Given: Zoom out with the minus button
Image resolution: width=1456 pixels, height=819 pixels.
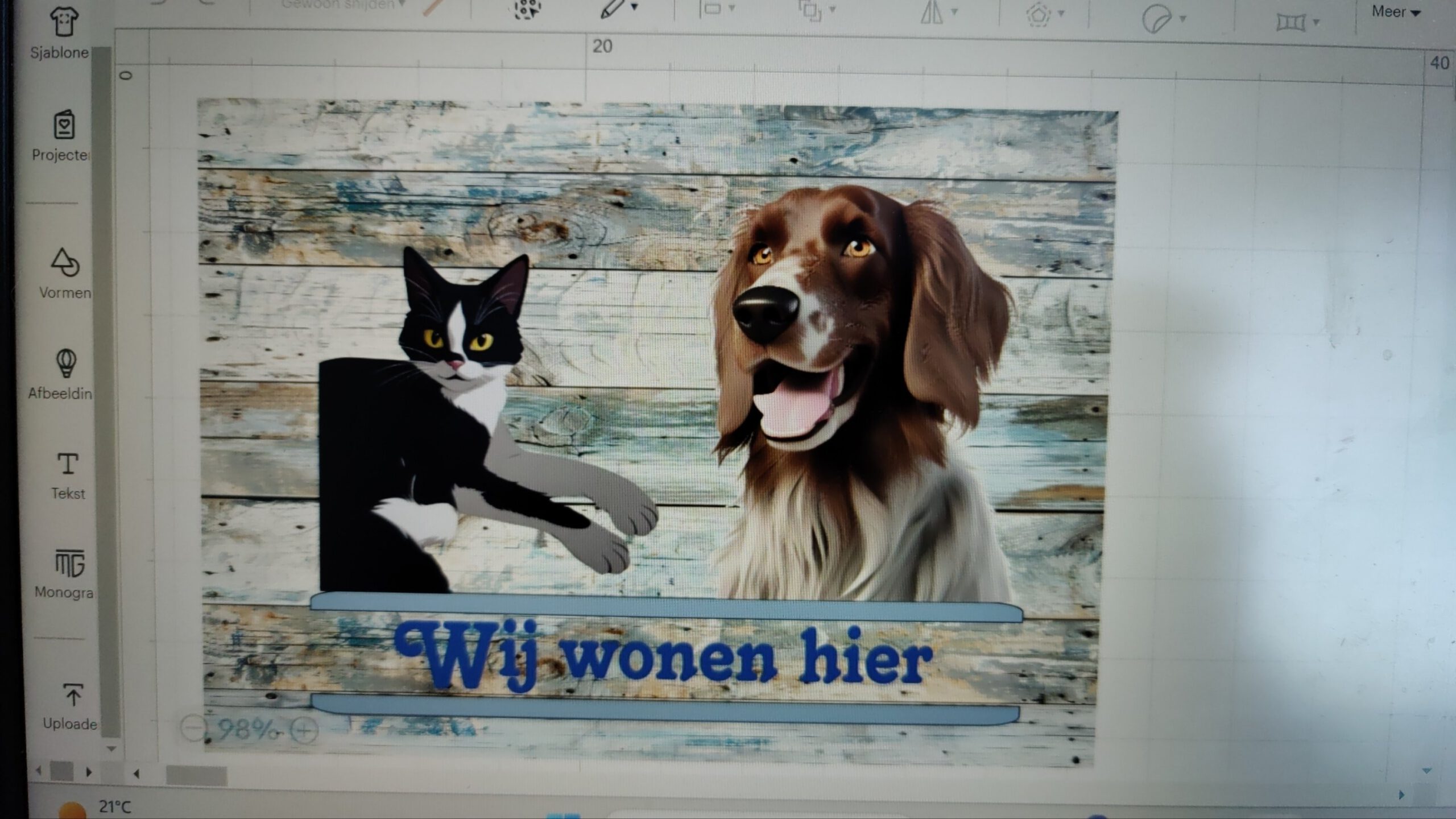Looking at the screenshot, I should (193, 729).
